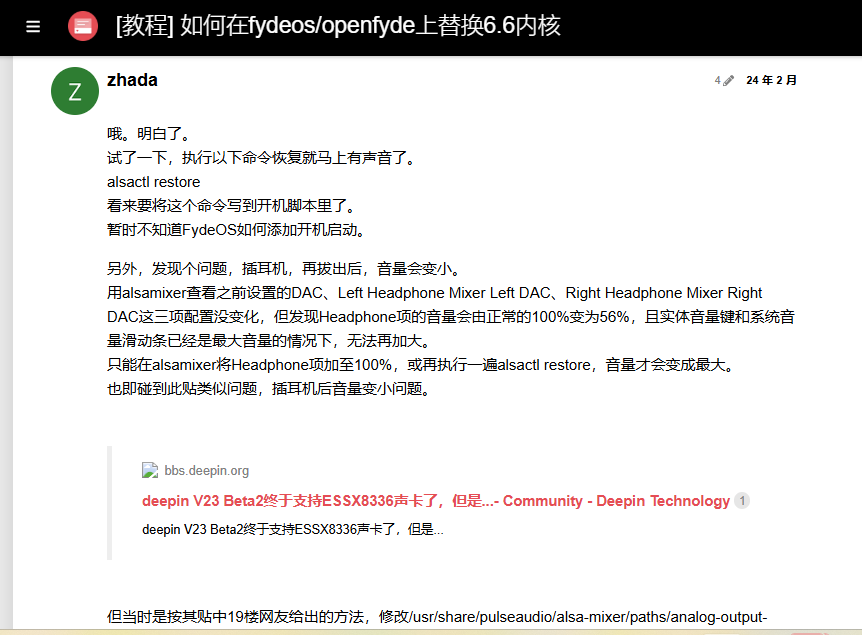Click the line '哦。明白了。'
The width and height of the screenshot is (862, 635).
150,134
